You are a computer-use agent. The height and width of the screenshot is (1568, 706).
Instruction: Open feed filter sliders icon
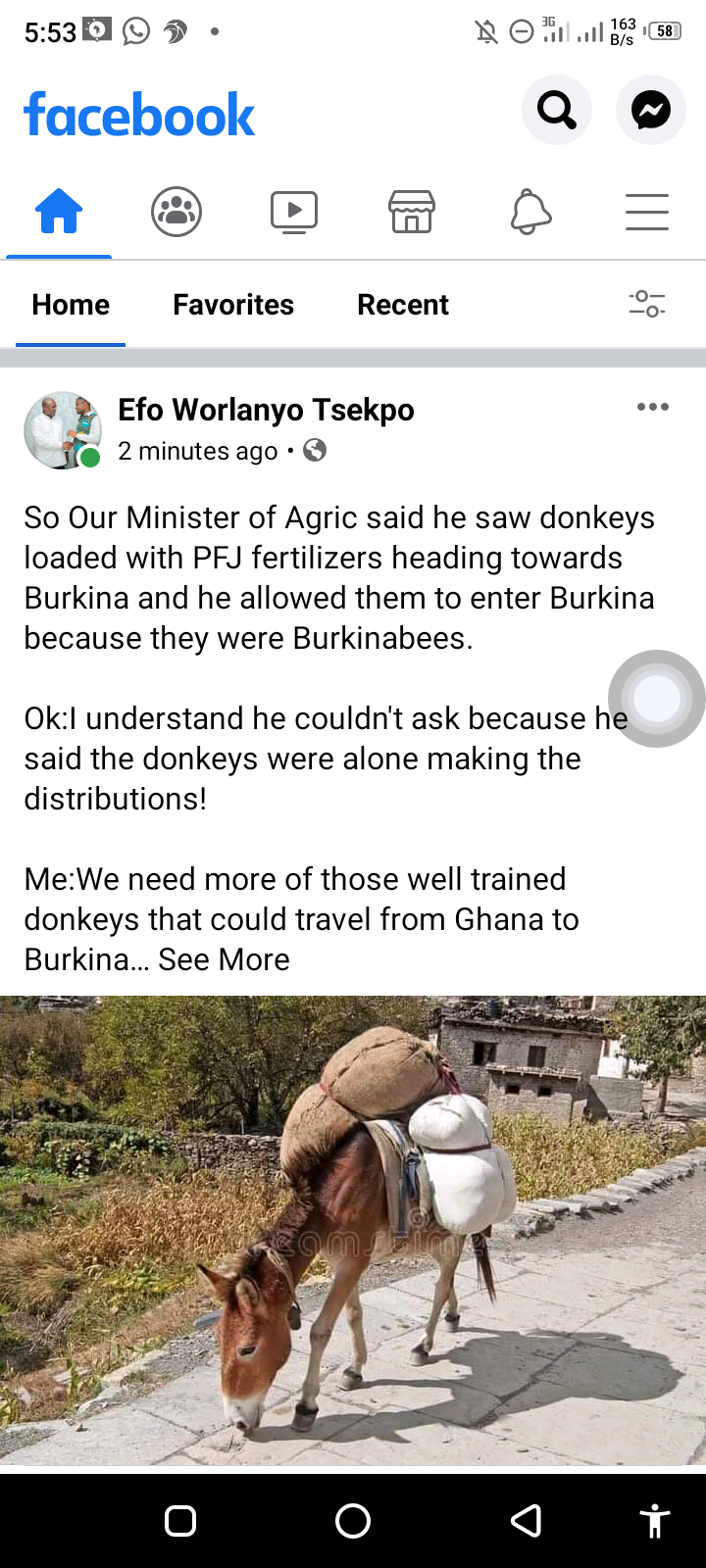[647, 304]
